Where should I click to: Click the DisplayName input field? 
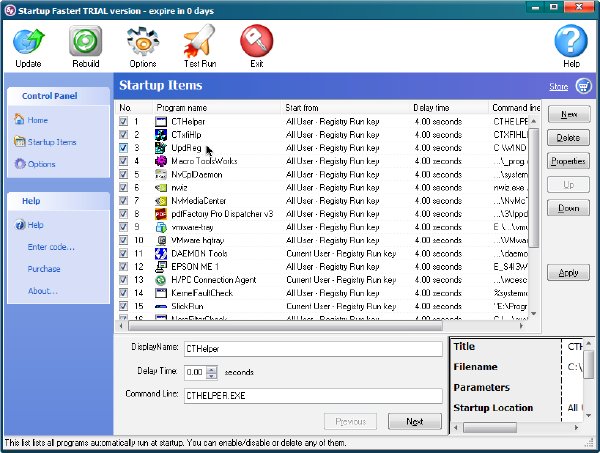coord(313,349)
